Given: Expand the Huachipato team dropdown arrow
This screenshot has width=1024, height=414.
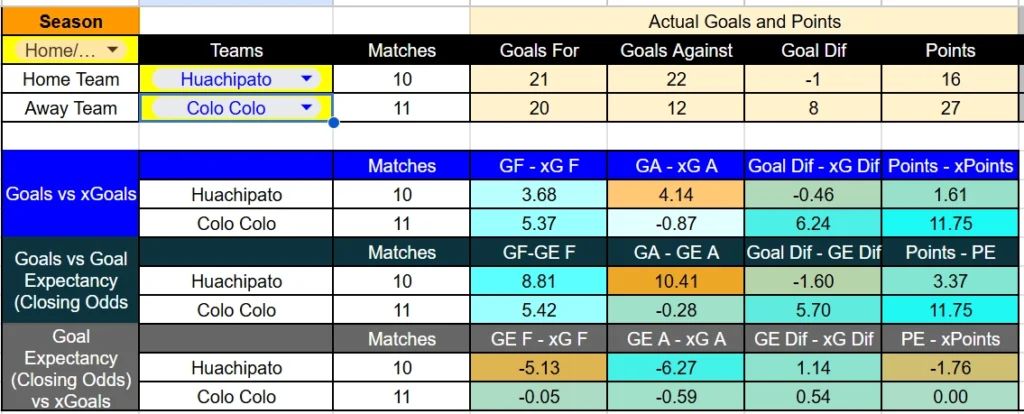Looking at the screenshot, I should click(x=306, y=79).
